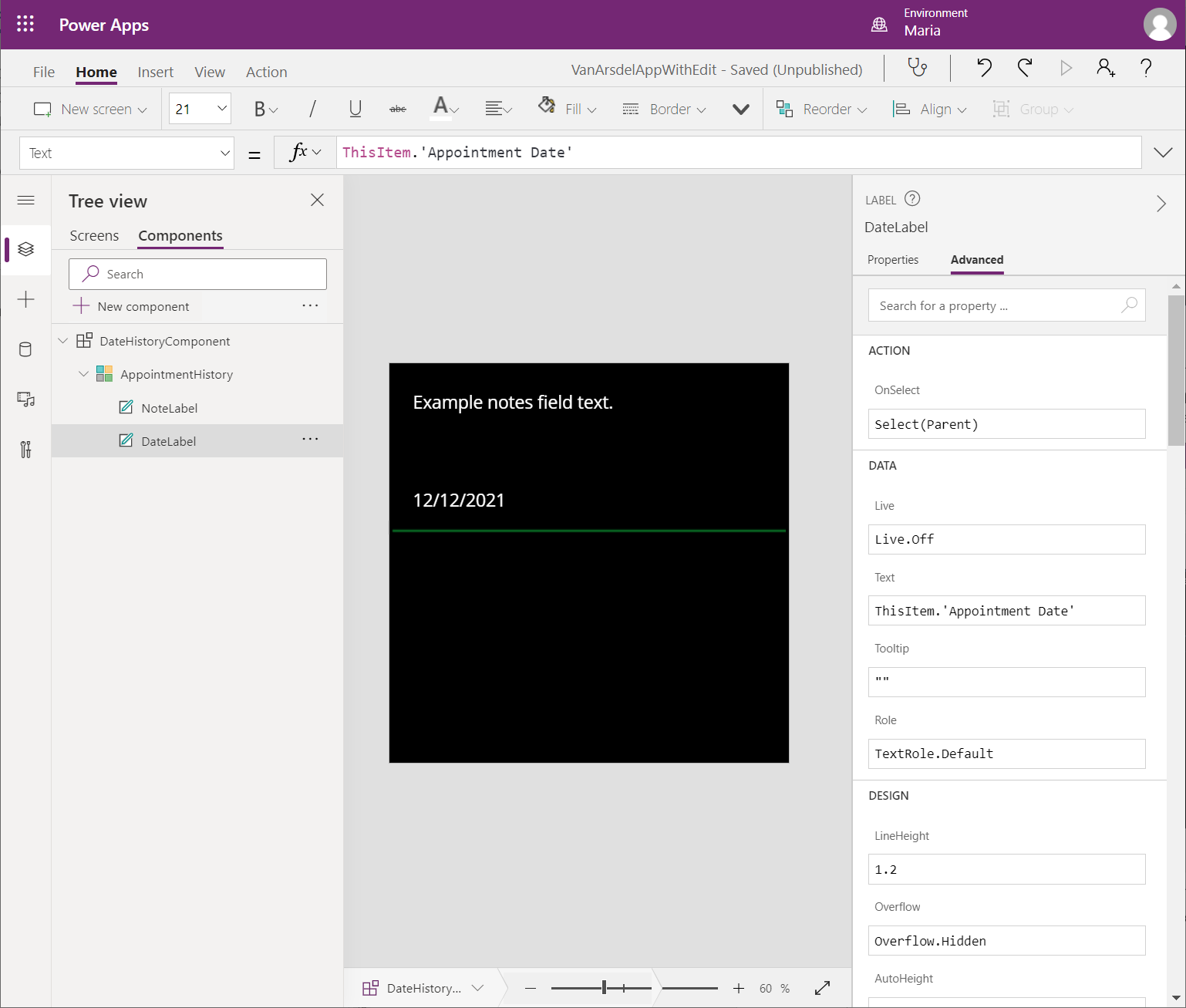Open the Advanced tools sidebar icon
1186x1008 pixels.
click(26, 450)
